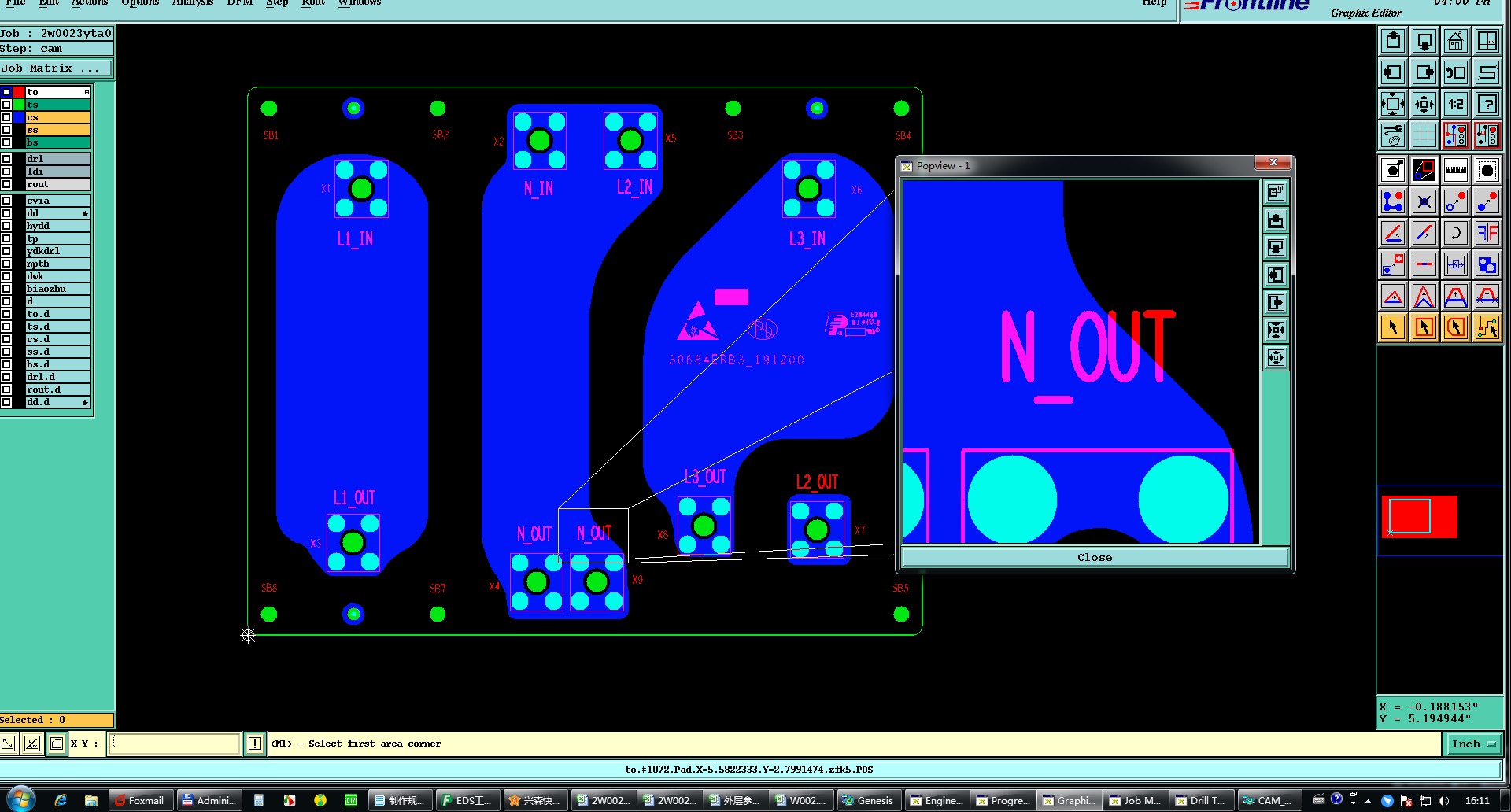The width and height of the screenshot is (1511, 812).
Task: Select the rectangle area select tool
Action: click(x=1424, y=327)
